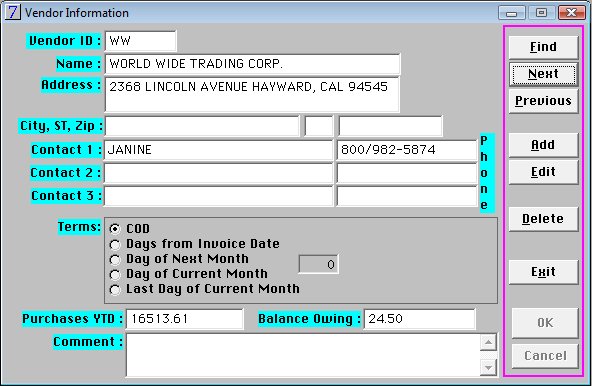The width and height of the screenshot is (592, 386).
Task: Click Comment scrollbar up arrow
Action: [x=489, y=343]
